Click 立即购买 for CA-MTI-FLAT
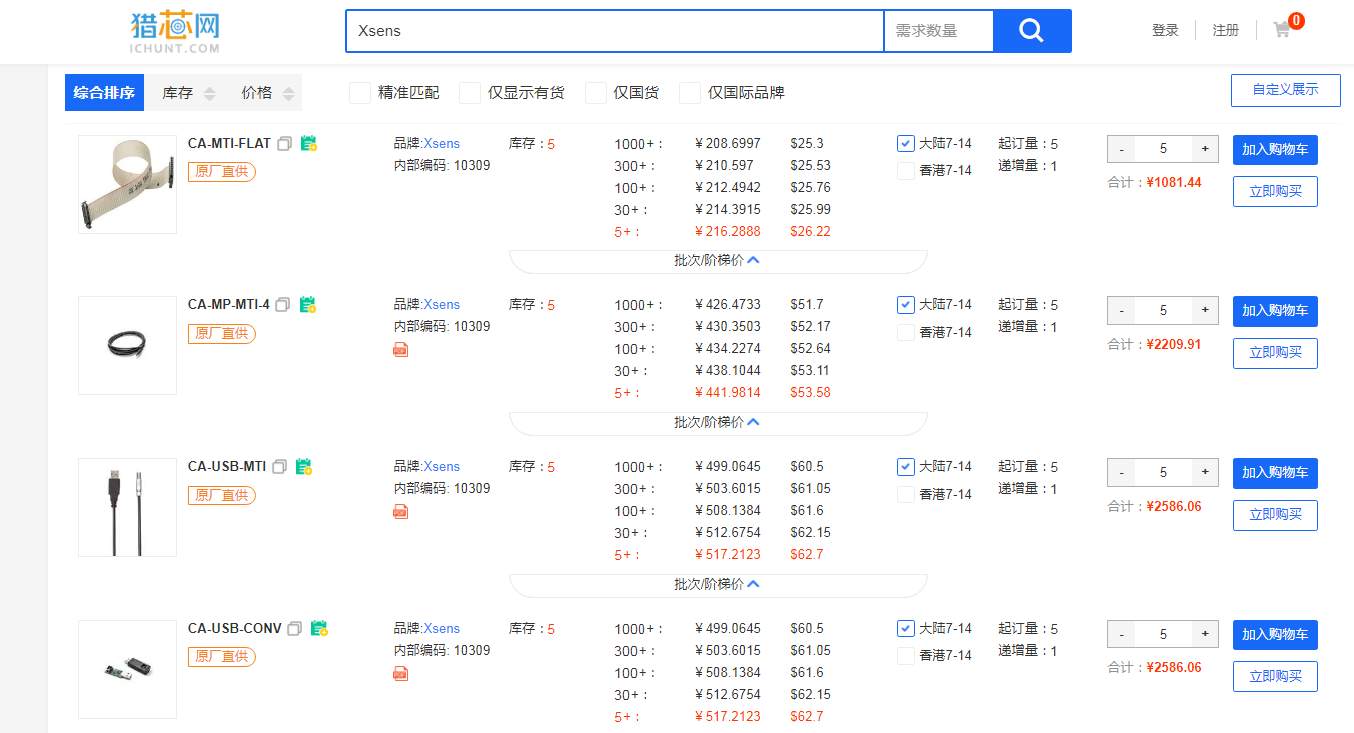The width and height of the screenshot is (1354, 733). pyautogui.click(x=1275, y=191)
